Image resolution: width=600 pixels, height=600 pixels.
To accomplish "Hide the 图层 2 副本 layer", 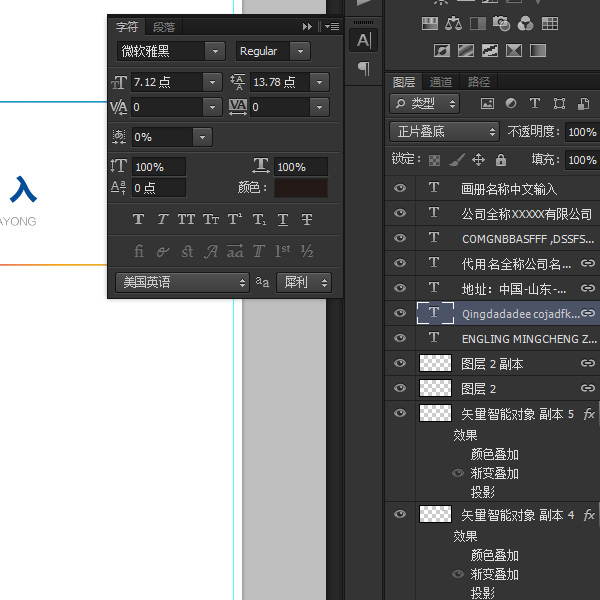I will pyautogui.click(x=400, y=363).
